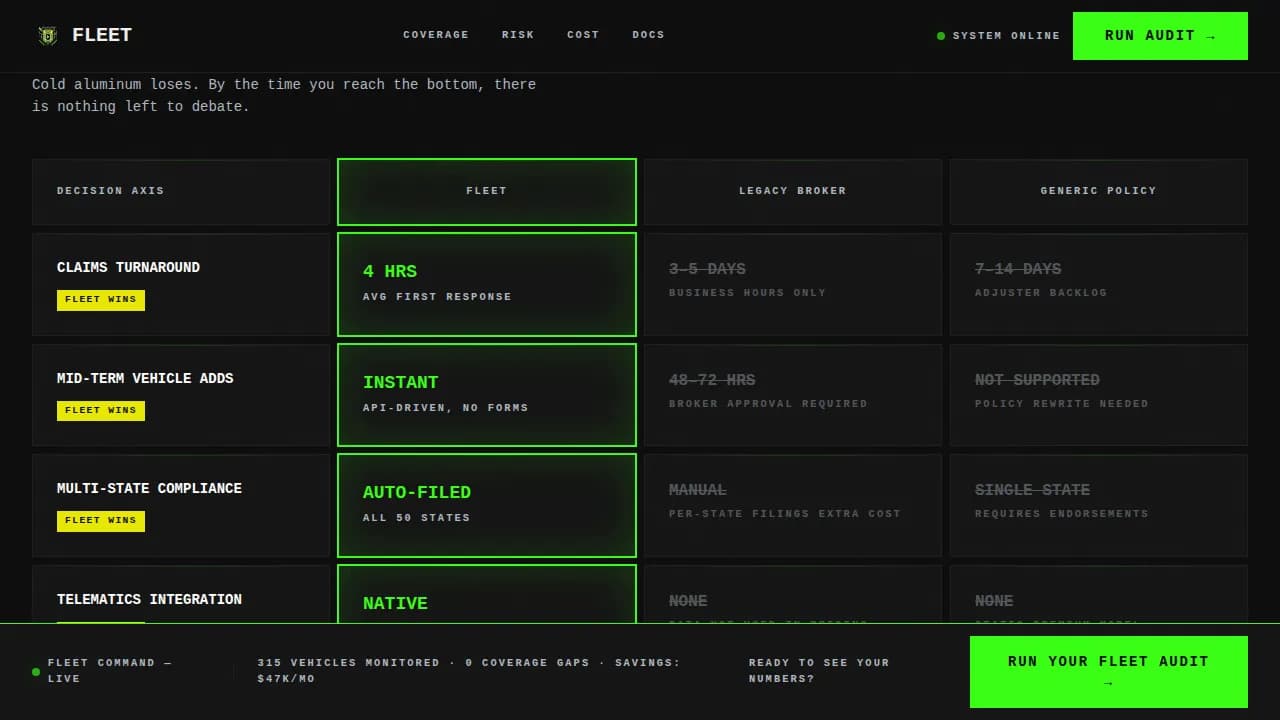This screenshot has height=720, width=1280.
Task: Click the struck-through 3-5 DAYS value
Action: tap(707, 269)
